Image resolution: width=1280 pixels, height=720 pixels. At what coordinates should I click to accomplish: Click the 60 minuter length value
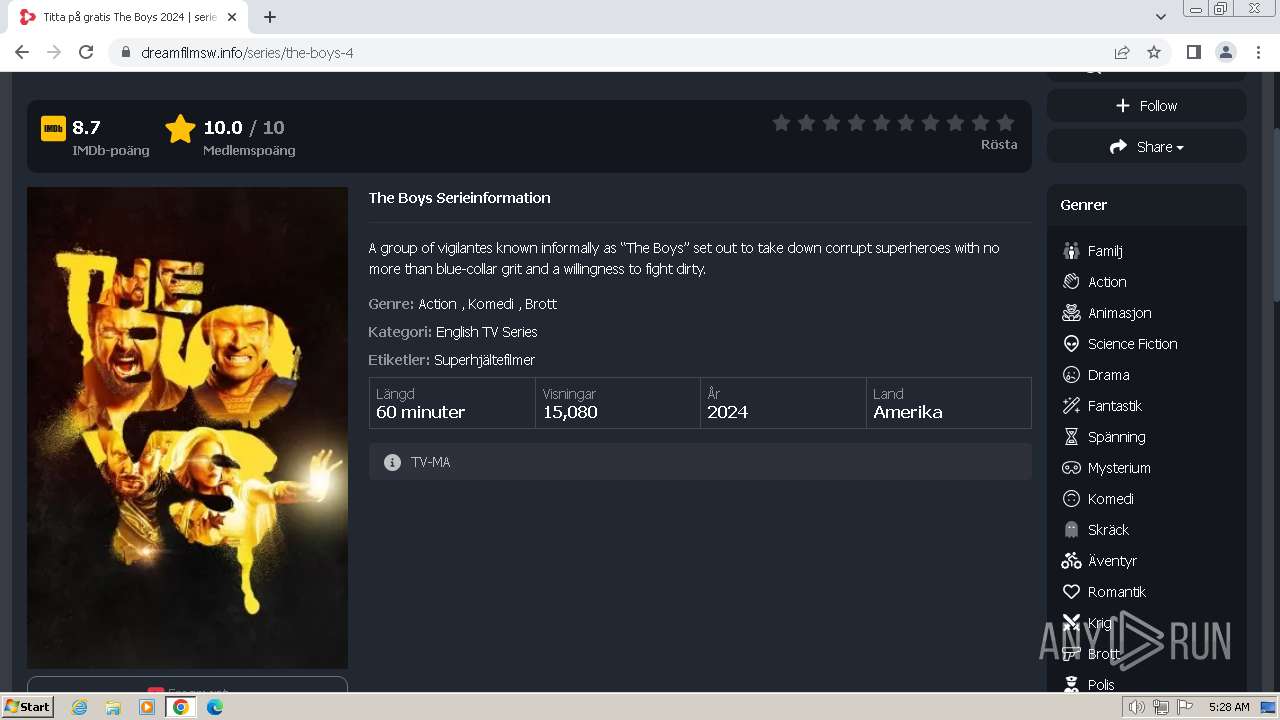coord(420,412)
